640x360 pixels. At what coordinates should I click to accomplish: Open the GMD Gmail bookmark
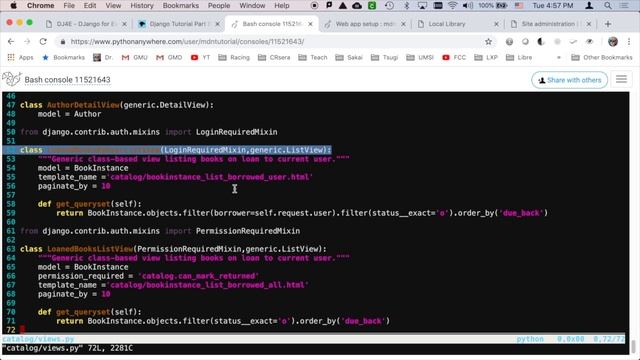[169, 58]
